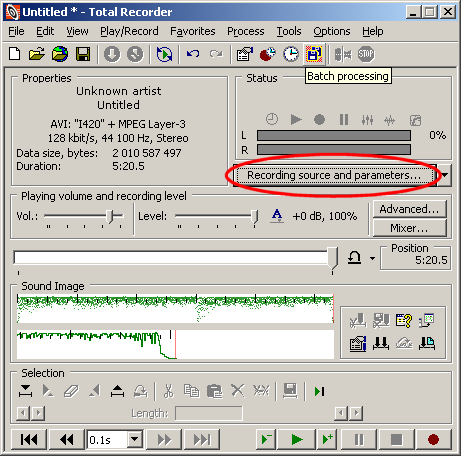Screen dimensions: 461x456
Task: Click the record indicator in Status panel
Action: (319, 119)
